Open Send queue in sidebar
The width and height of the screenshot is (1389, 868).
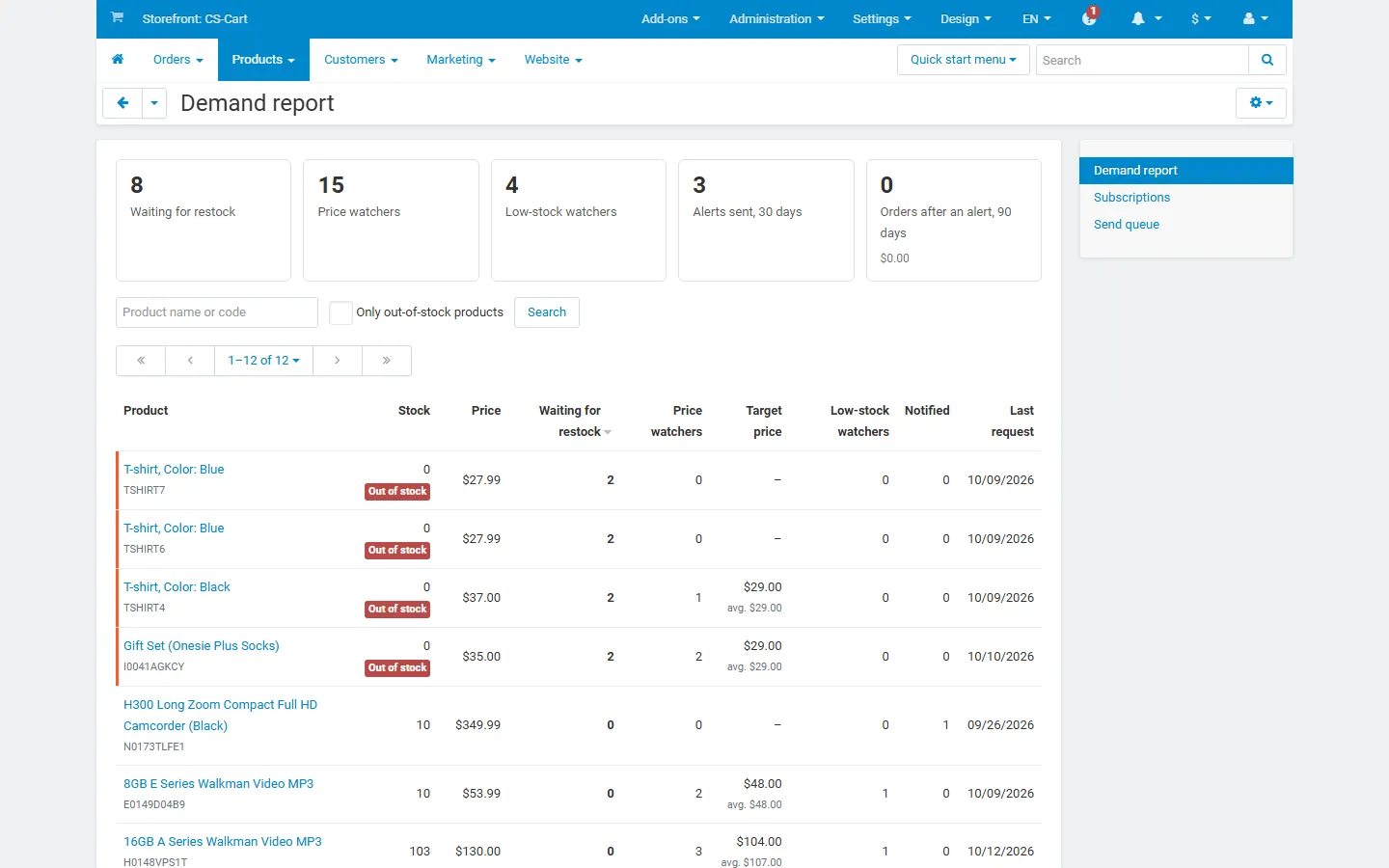coord(1127,225)
